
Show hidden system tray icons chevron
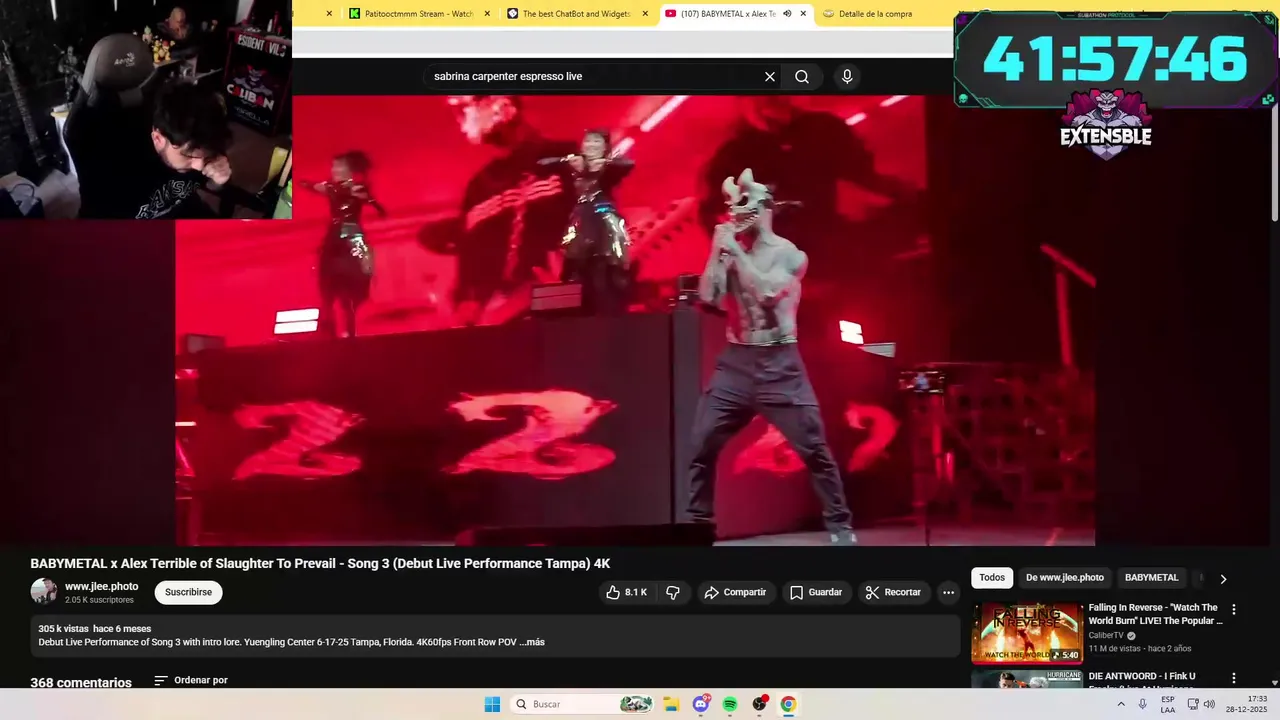tap(1120, 705)
